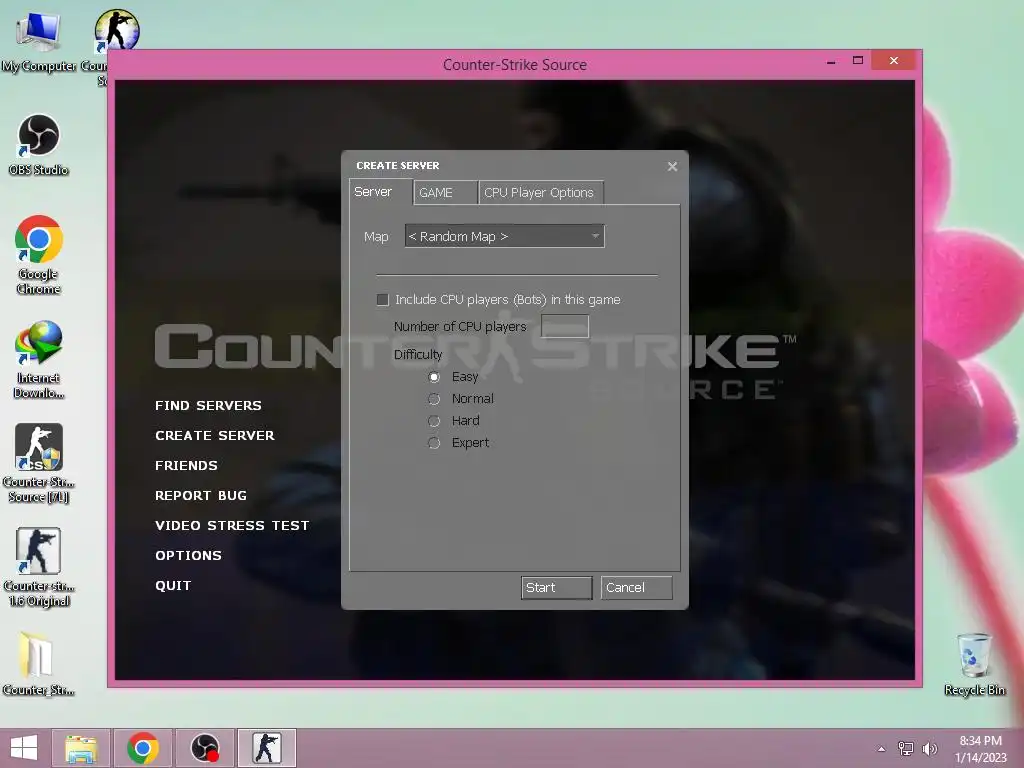Open My Computer desktop icon

(38, 41)
